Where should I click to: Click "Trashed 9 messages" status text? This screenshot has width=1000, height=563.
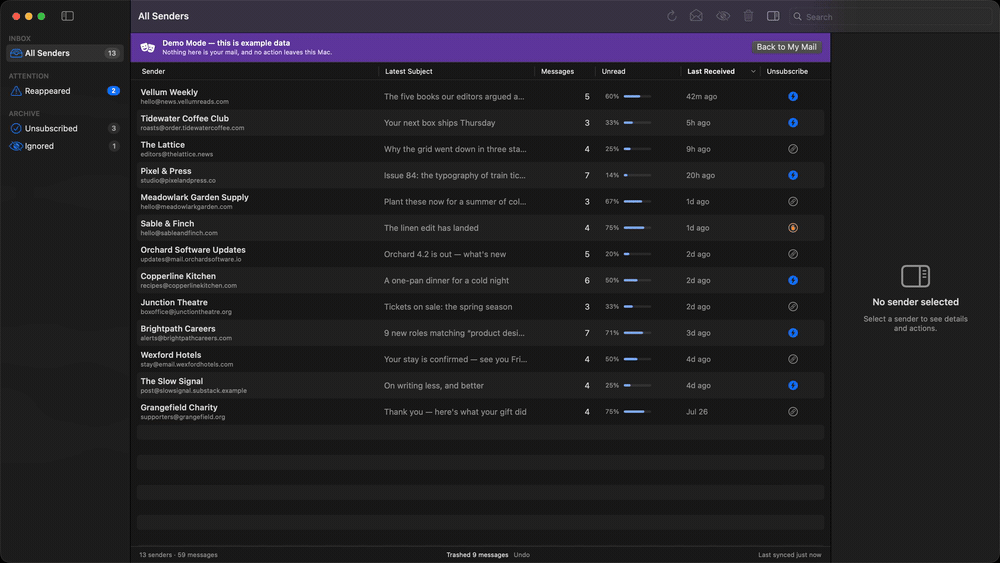point(477,555)
